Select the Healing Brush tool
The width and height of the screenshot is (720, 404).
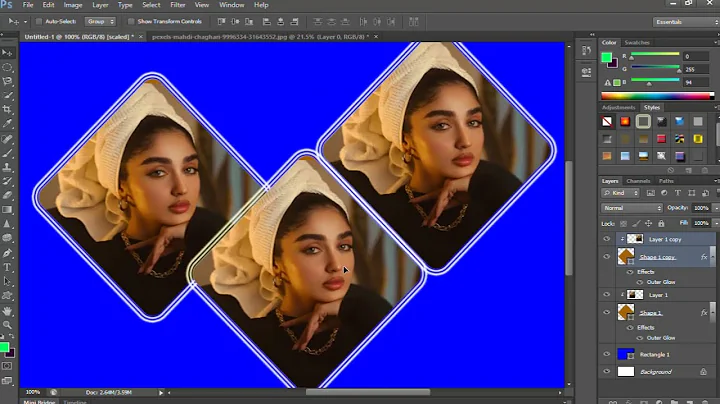pyautogui.click(x=7, y=139)
